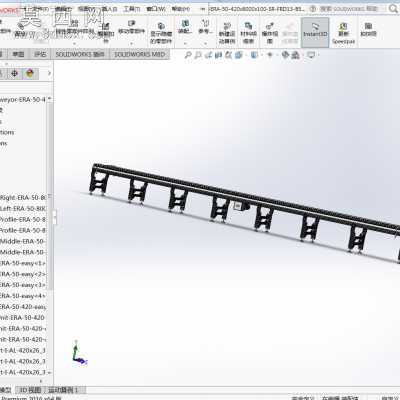Open the SOLIDWORKS Add-ins tab

point(80,54)
